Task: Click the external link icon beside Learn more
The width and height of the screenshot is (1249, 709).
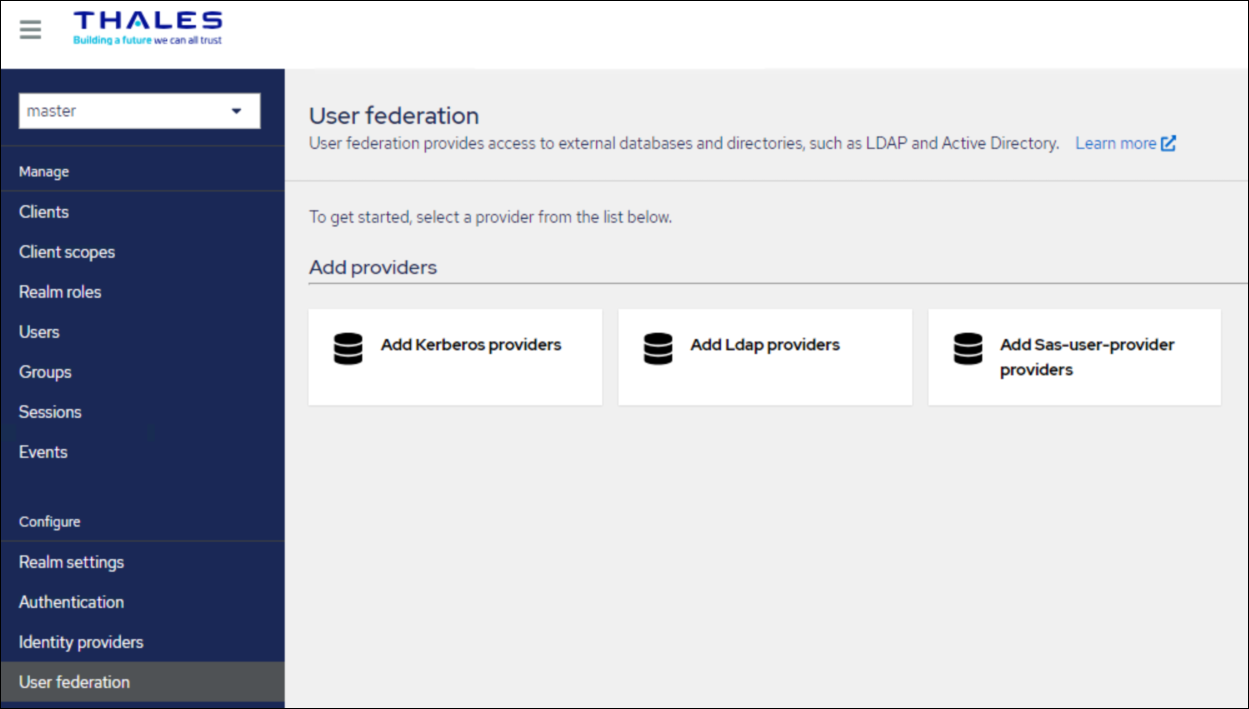Action: [1168, 143]
